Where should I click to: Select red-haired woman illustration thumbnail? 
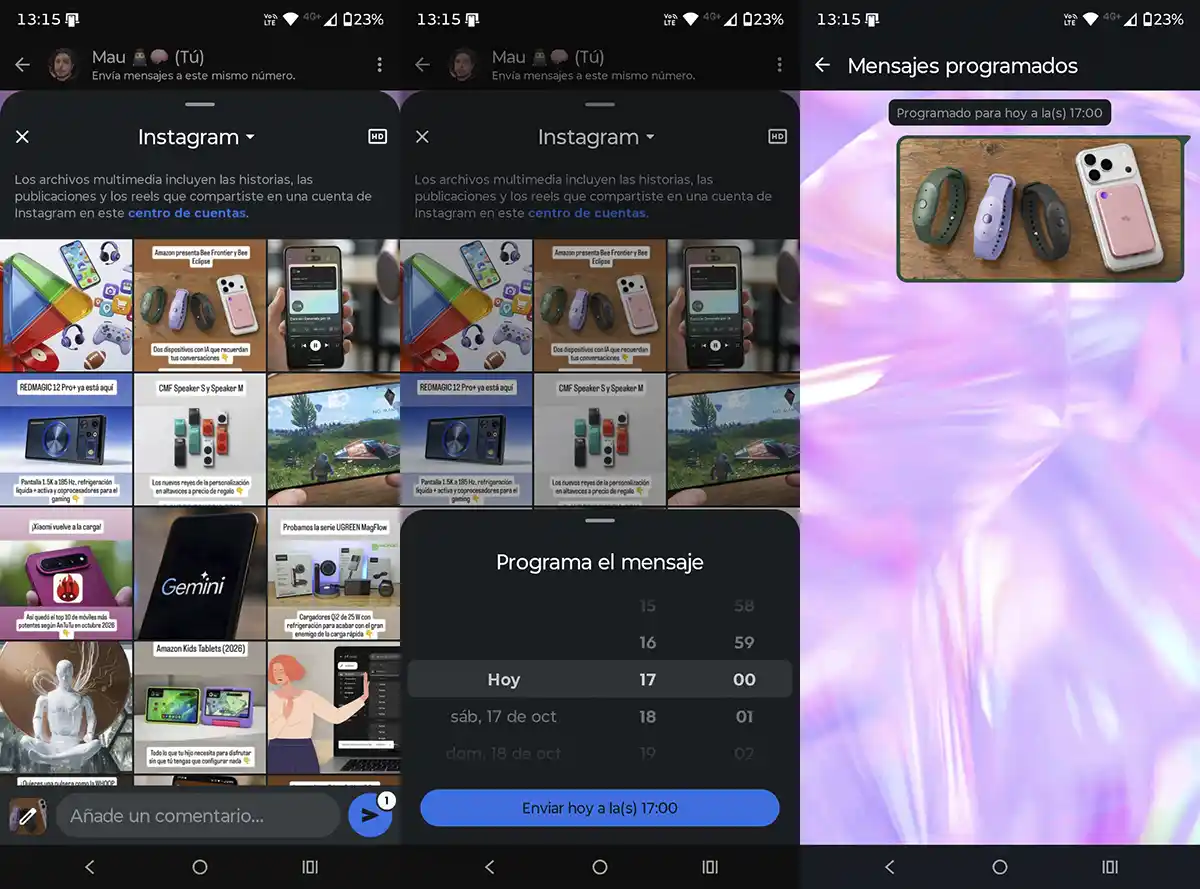coord(334,707)
